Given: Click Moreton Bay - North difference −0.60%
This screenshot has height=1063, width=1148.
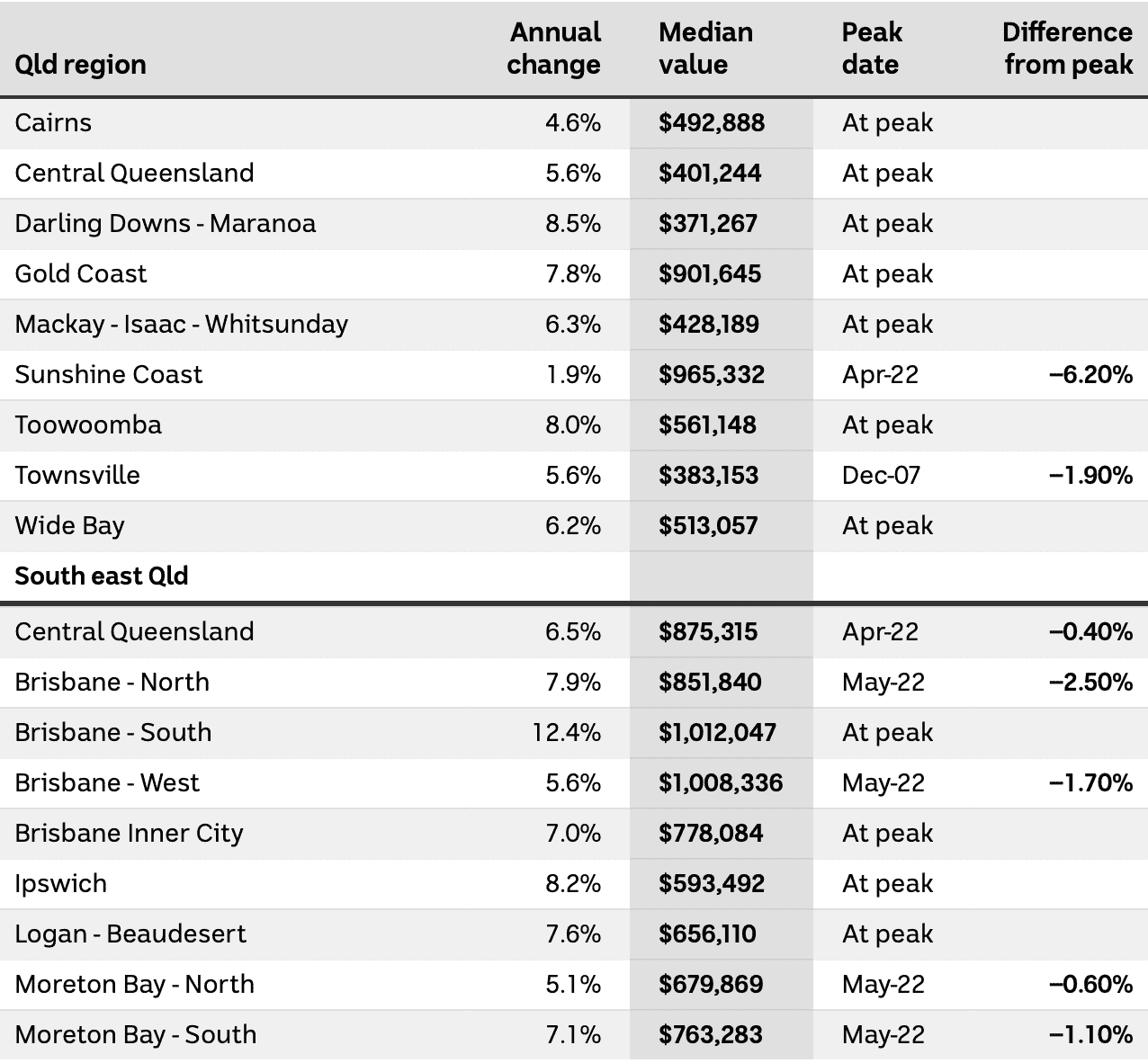Looking at the screenshot, I should tap(1090, 985).
